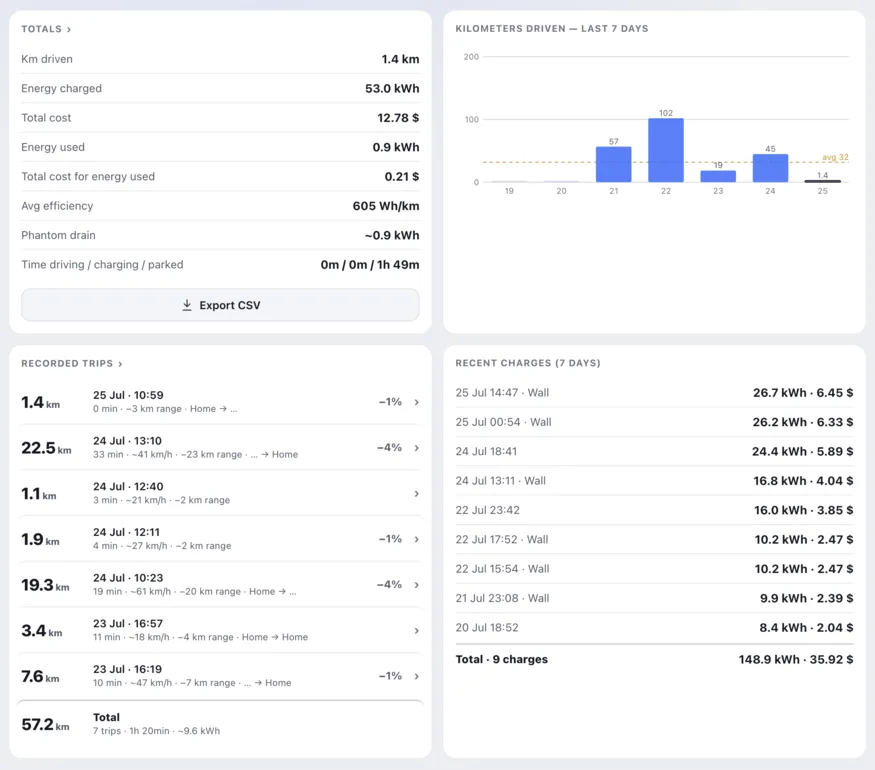Click the 102 km bar for day 22
The width and height of the screenshot is (875, 770).
(x=666, y=150)
